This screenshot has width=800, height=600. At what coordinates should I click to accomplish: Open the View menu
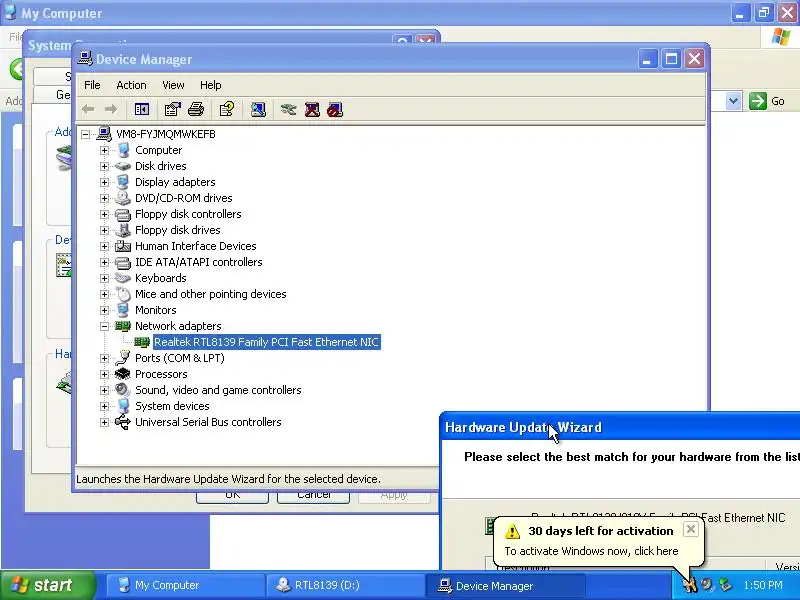[x=173, y=85]
